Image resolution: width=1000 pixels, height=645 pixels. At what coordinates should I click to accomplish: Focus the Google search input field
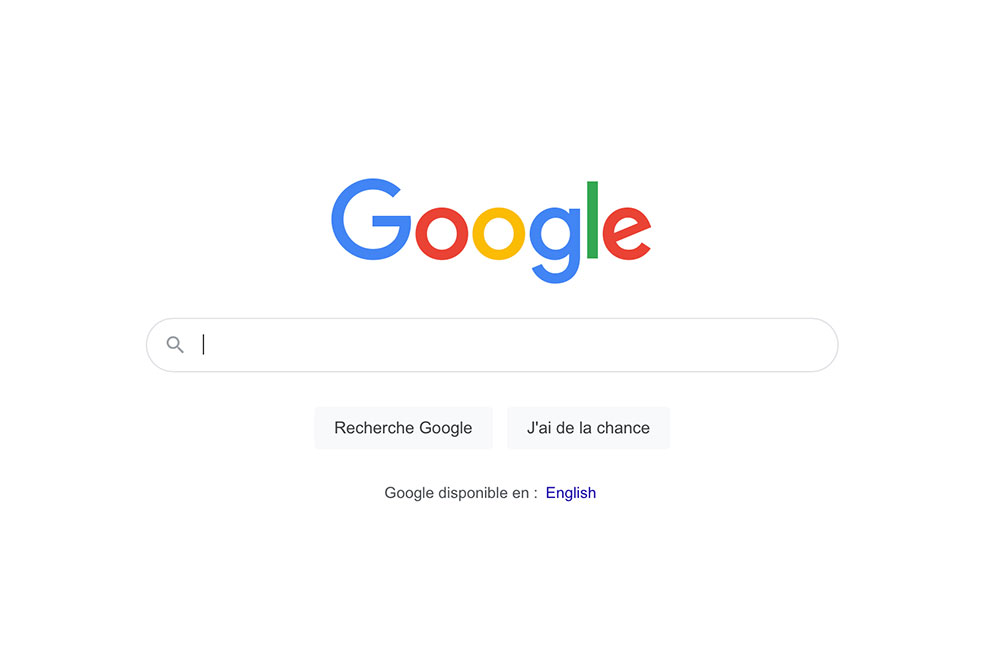pos(492,345)
